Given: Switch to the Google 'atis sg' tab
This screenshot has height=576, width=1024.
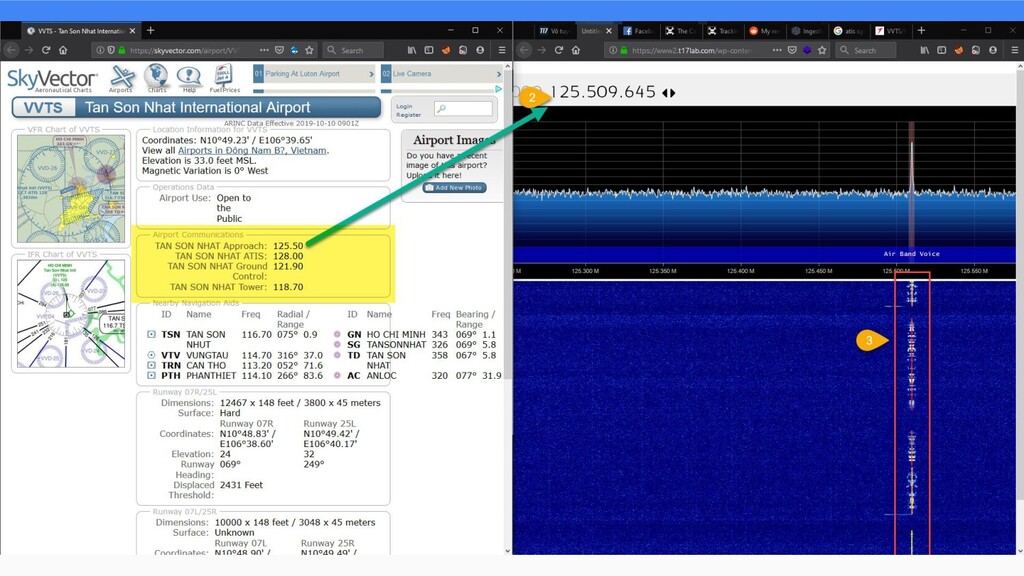Looking at the screenshot, I should (848, 31).
